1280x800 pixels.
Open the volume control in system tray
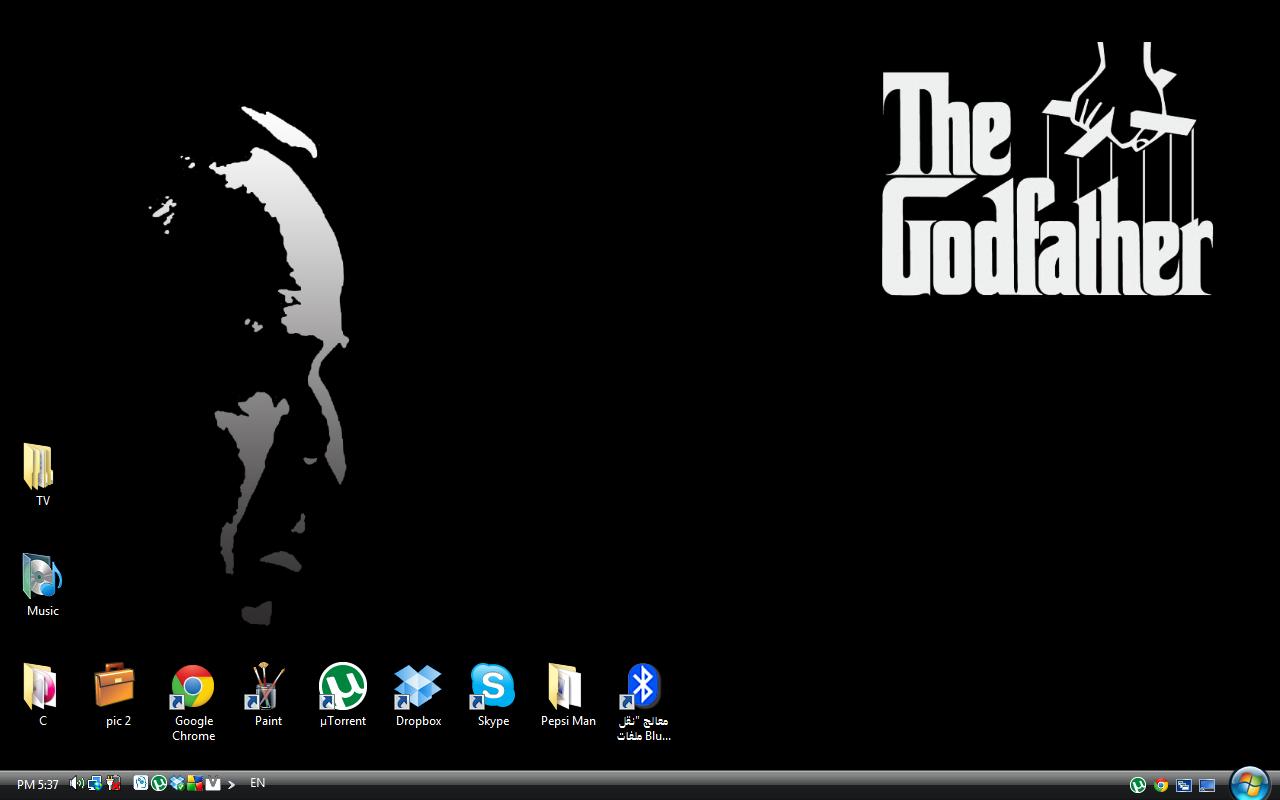(x=77, y=784)
